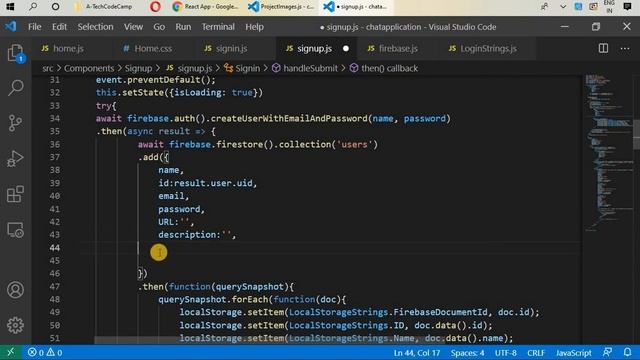Switch to the Home.css tab
640x360 pixels.
(153, 49)
